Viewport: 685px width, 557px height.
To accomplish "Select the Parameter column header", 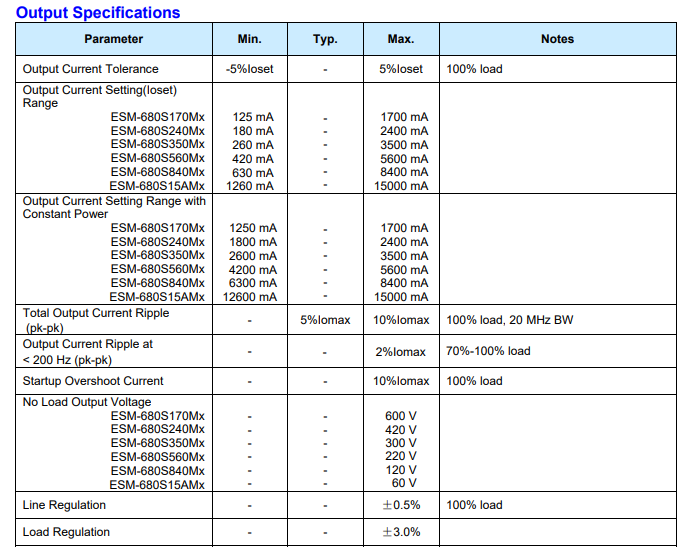I will point(114,39).
